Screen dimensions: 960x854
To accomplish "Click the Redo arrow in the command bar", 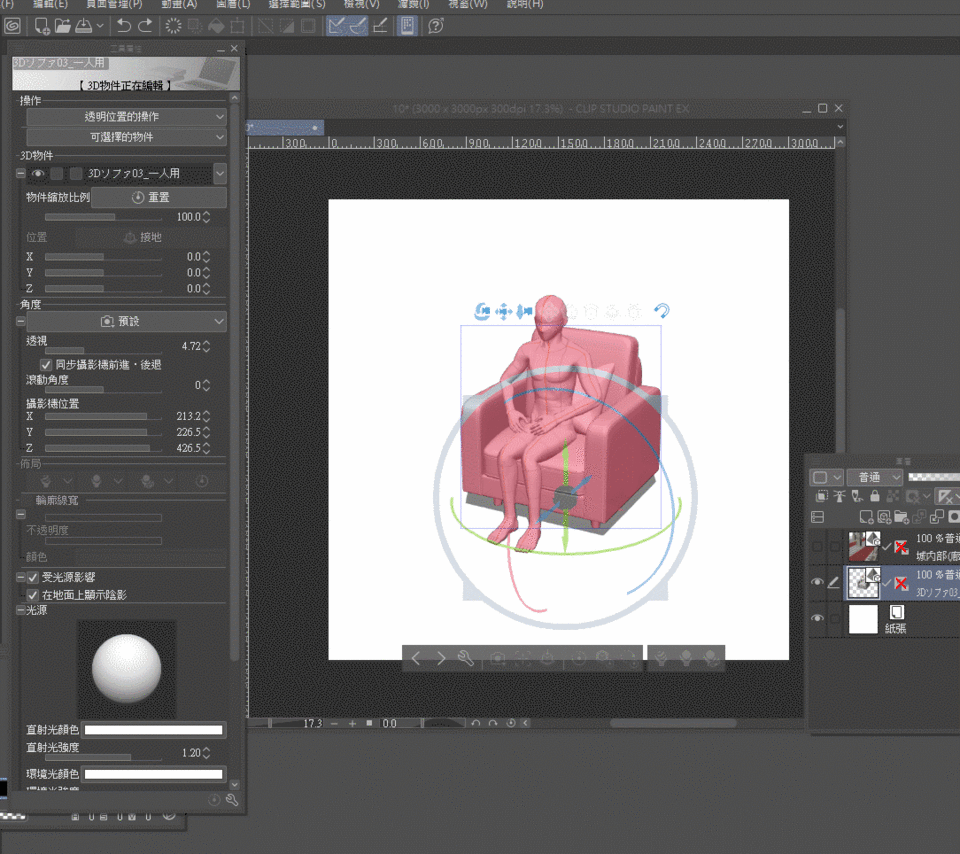I will pyautogui.click(x=146, y=26).
